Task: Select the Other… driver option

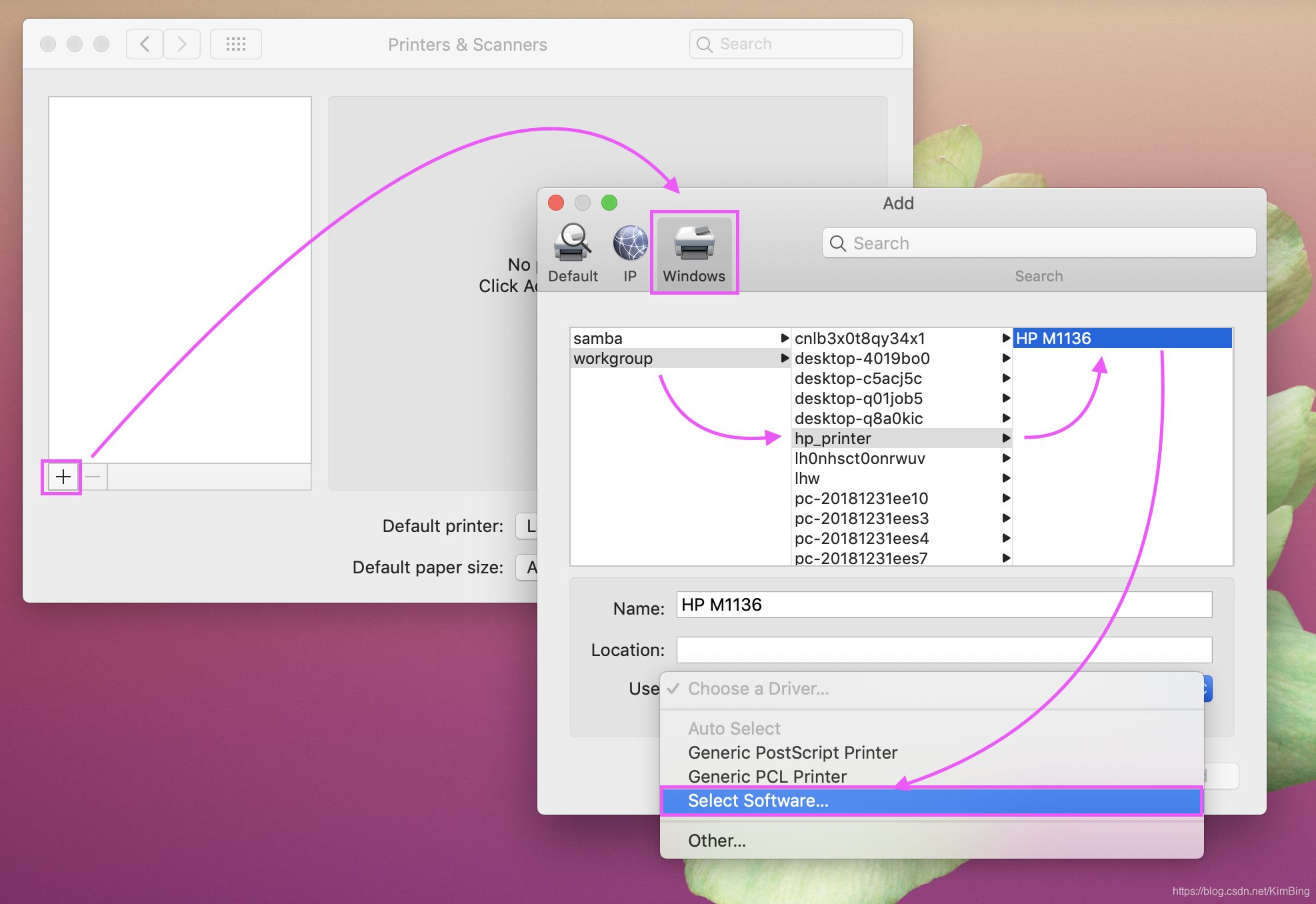Action: coord(717,841)
